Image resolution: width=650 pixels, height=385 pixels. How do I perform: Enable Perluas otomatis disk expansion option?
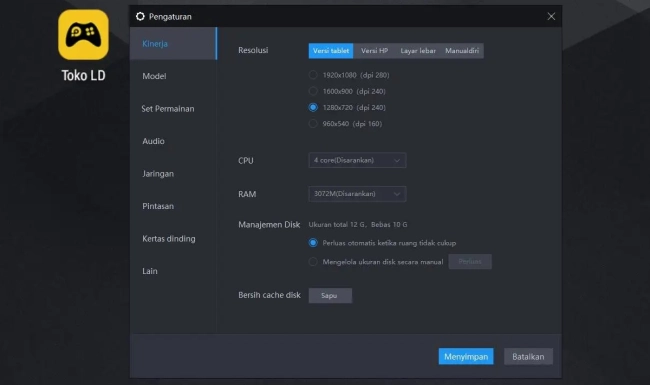(x=313, y=243)
